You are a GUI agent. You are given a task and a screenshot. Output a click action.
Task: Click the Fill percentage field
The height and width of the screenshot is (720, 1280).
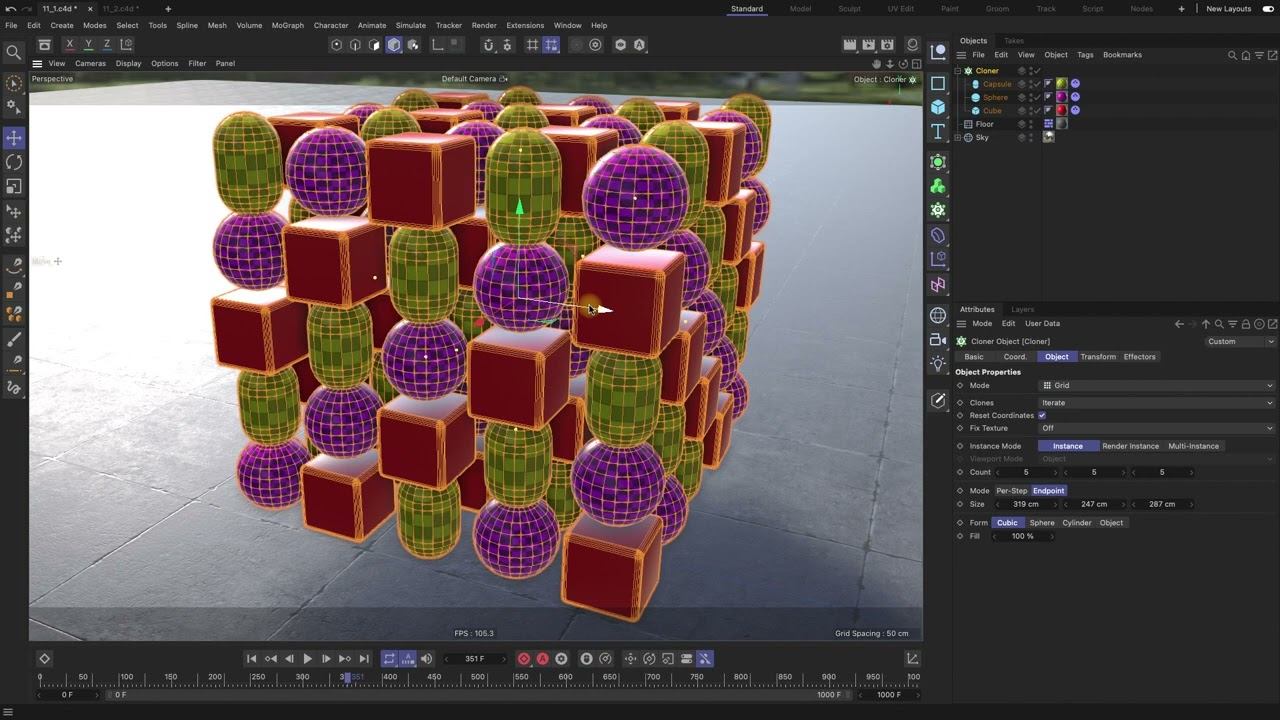point(1022,536)
